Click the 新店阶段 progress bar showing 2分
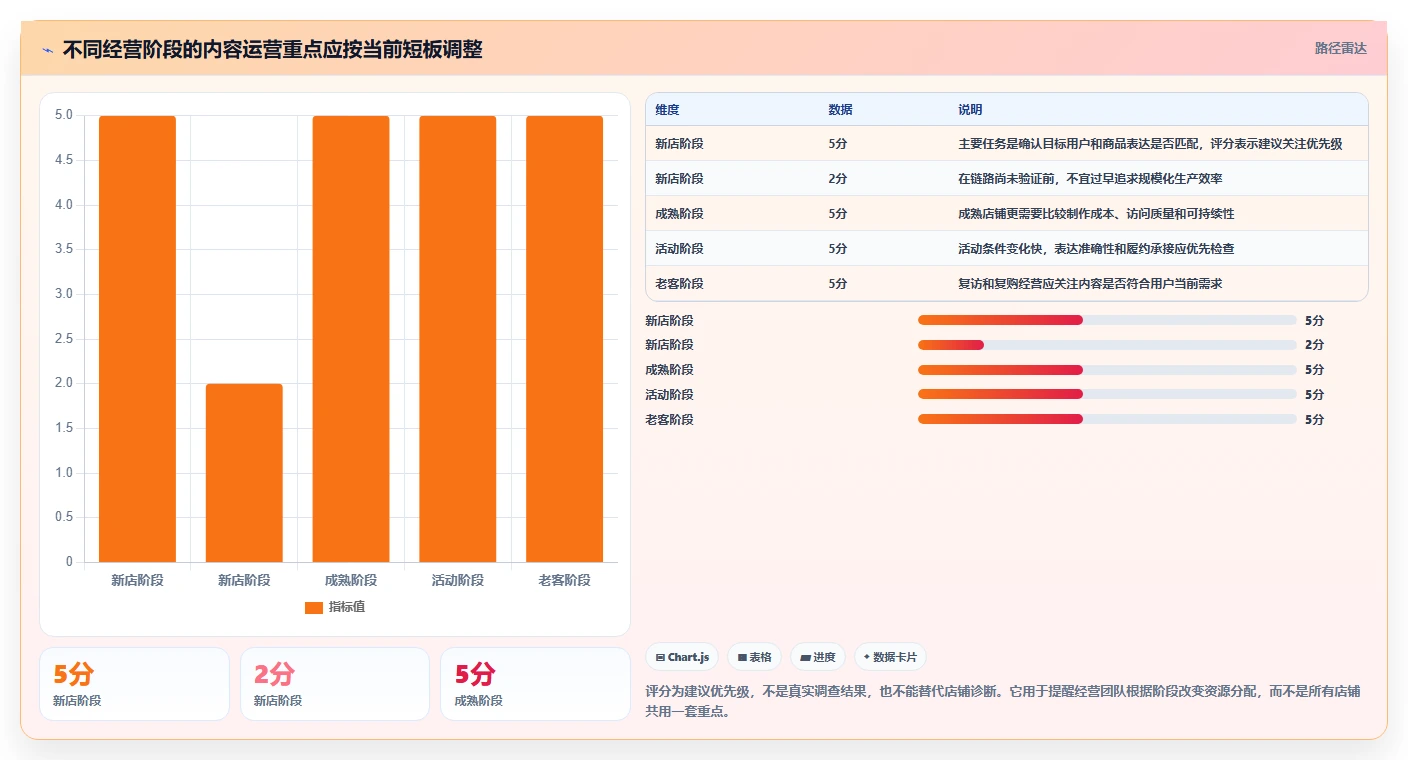This screenshot has width=1408, height=760. [x=1107, y=345]
